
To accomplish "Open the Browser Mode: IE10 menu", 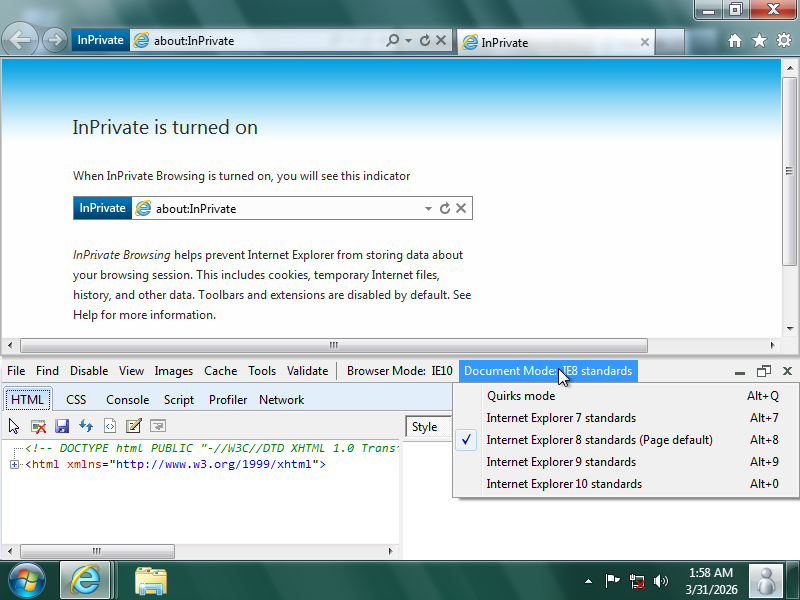I will tap(399, 371).
